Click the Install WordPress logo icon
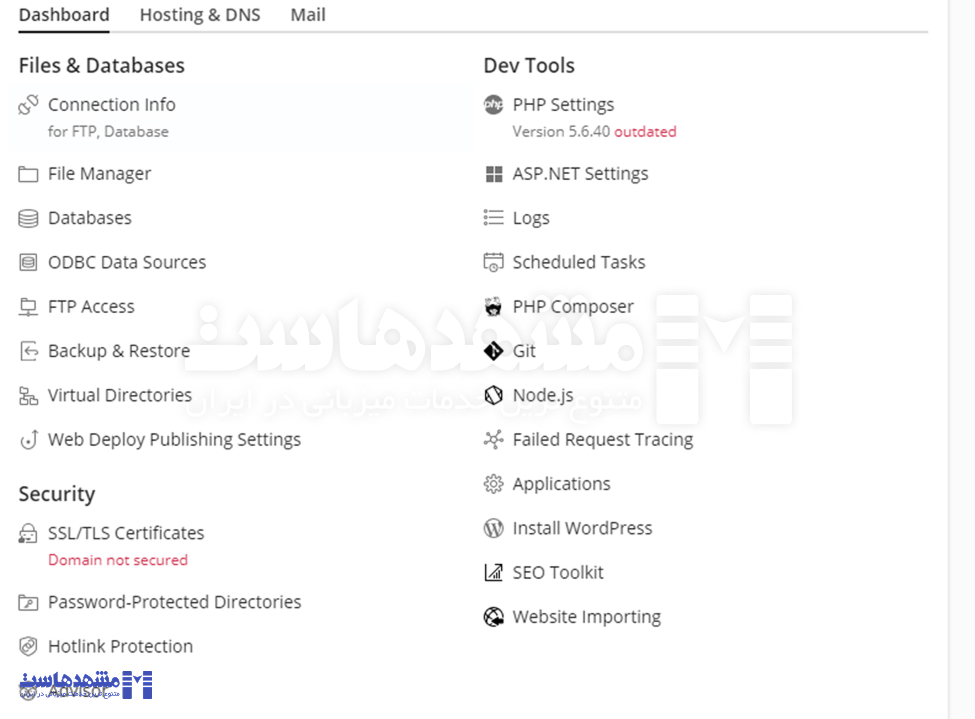Viewport: 975px width, 719px height. click(x=493, y=528)
